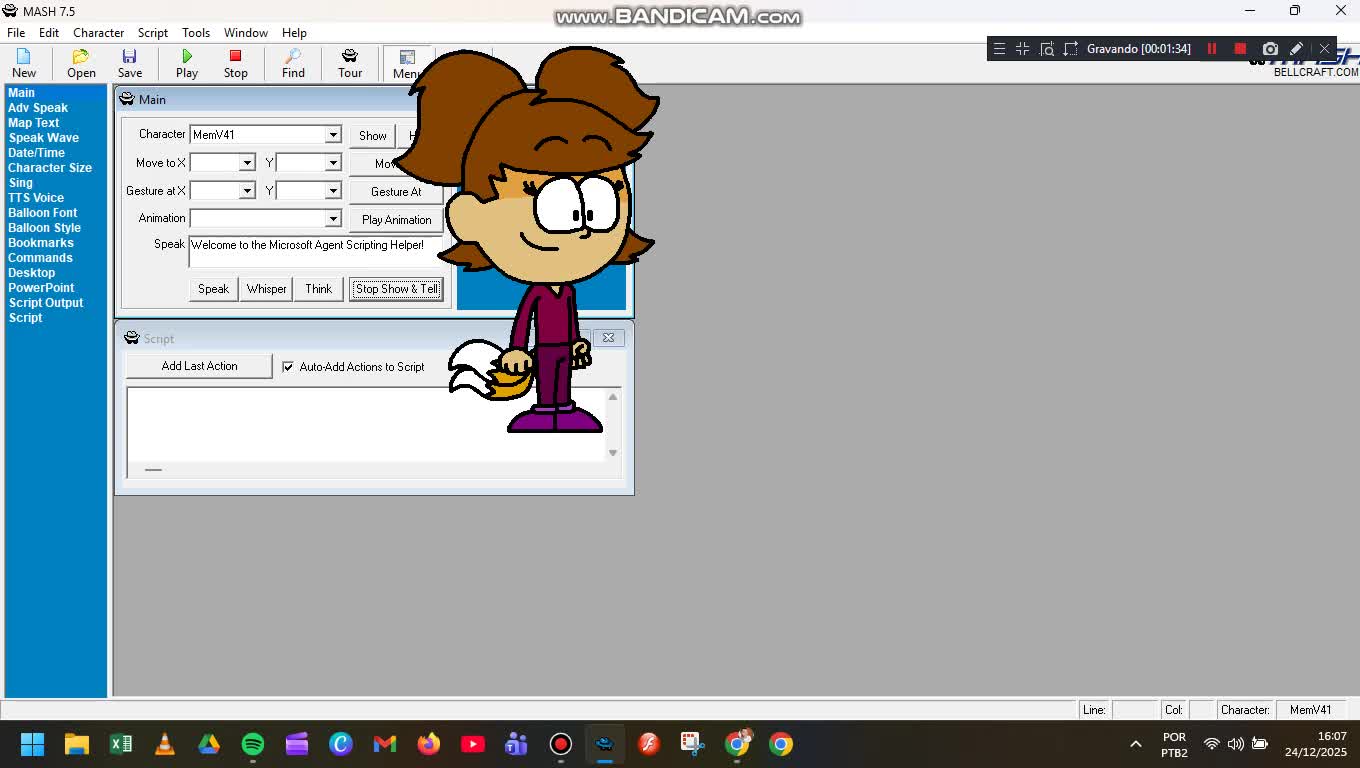Open VLC media player from taskbar

(165, 744)
